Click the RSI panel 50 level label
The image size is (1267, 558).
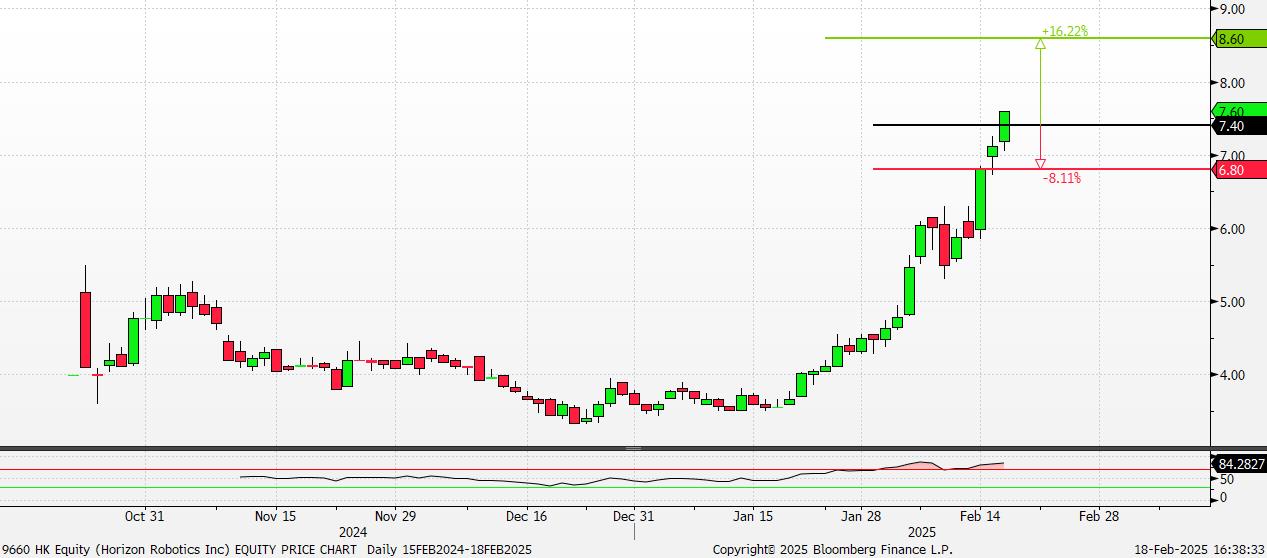coord(1225,480)
